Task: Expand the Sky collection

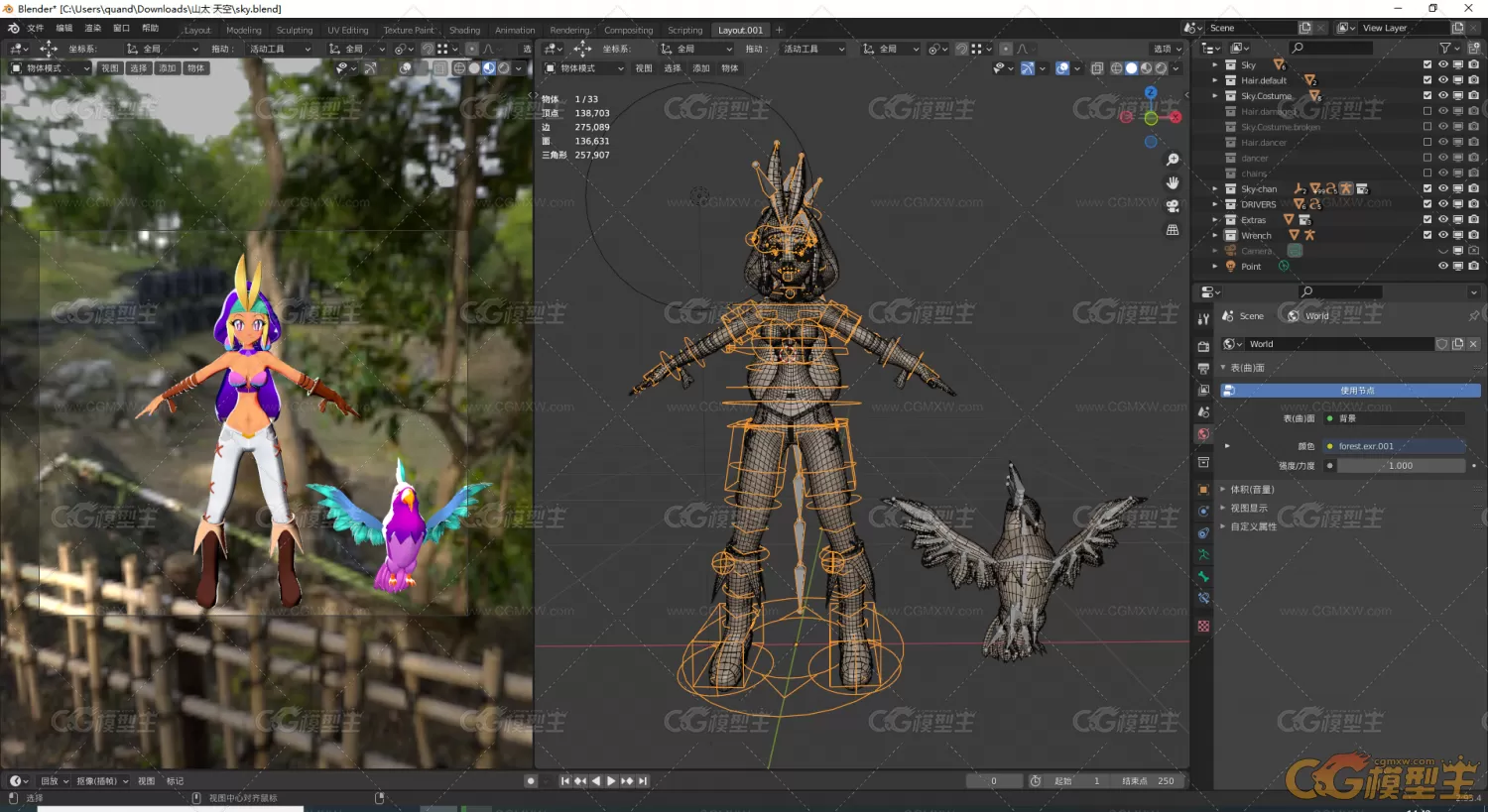Action: pyautogui.click(x=1215, y=64)
